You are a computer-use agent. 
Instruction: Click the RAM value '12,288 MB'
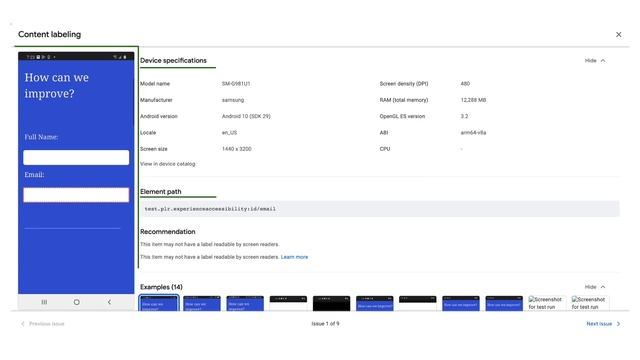[x=473, y=100]
